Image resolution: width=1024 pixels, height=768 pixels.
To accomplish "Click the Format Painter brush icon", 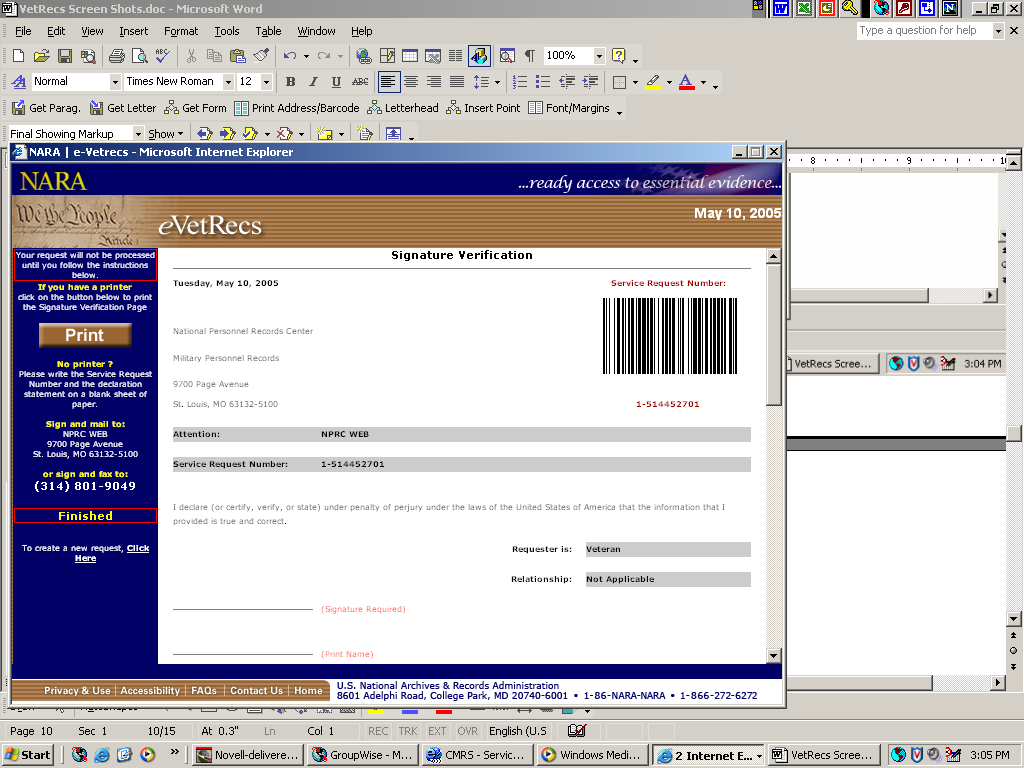I will 261,56.
